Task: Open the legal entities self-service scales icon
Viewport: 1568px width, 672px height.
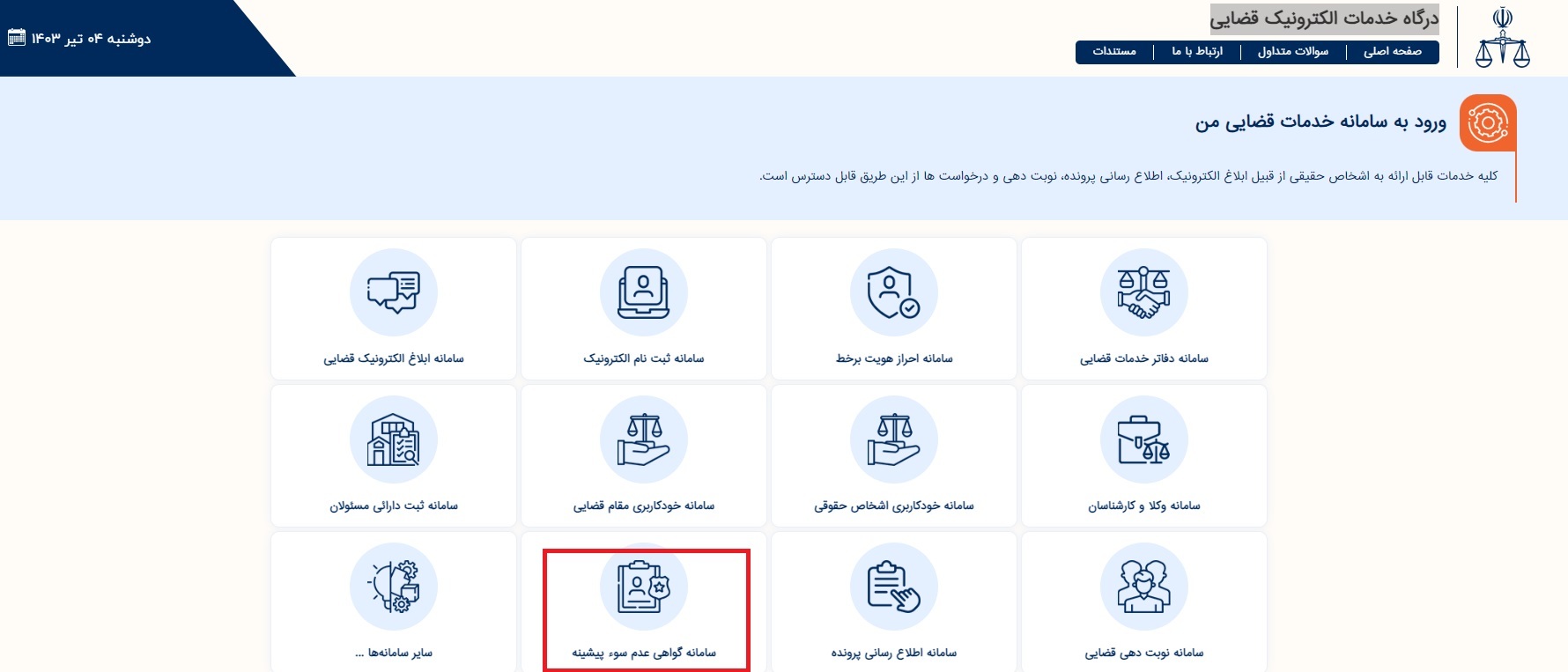Action: click(x=893, y=439)
